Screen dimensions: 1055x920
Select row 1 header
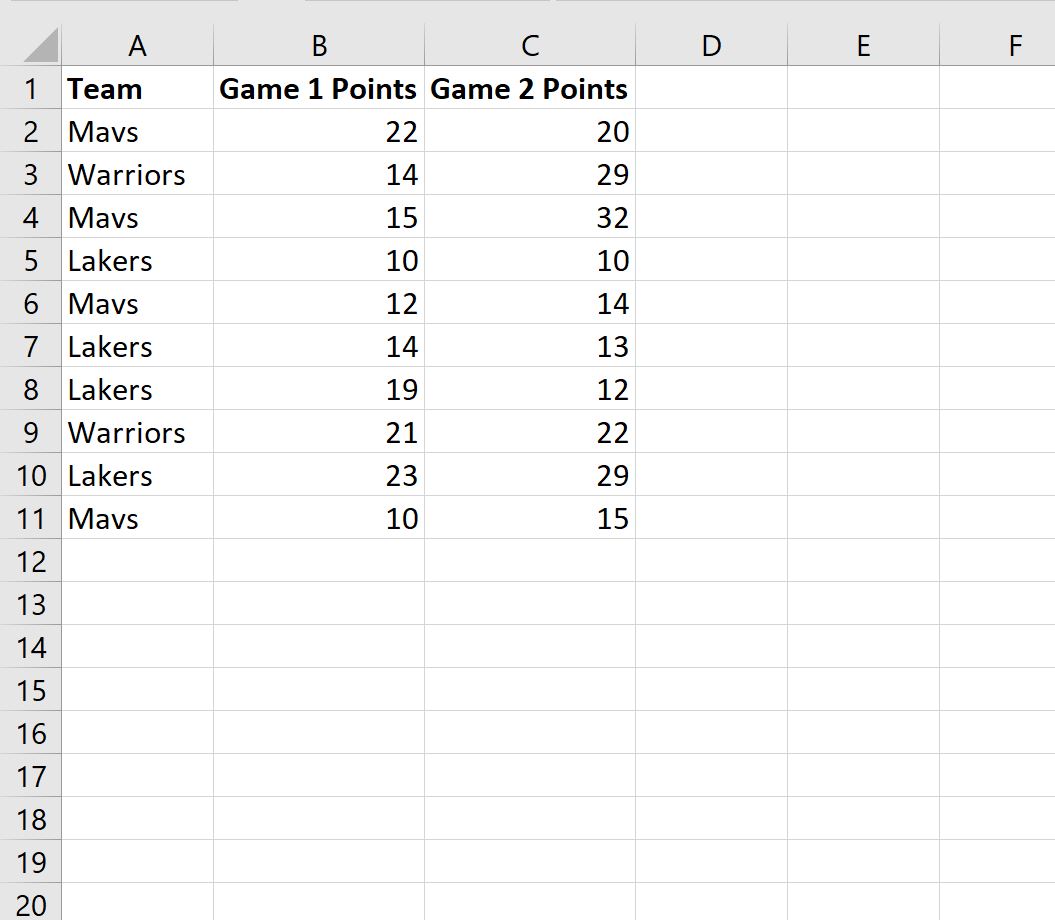30,87
